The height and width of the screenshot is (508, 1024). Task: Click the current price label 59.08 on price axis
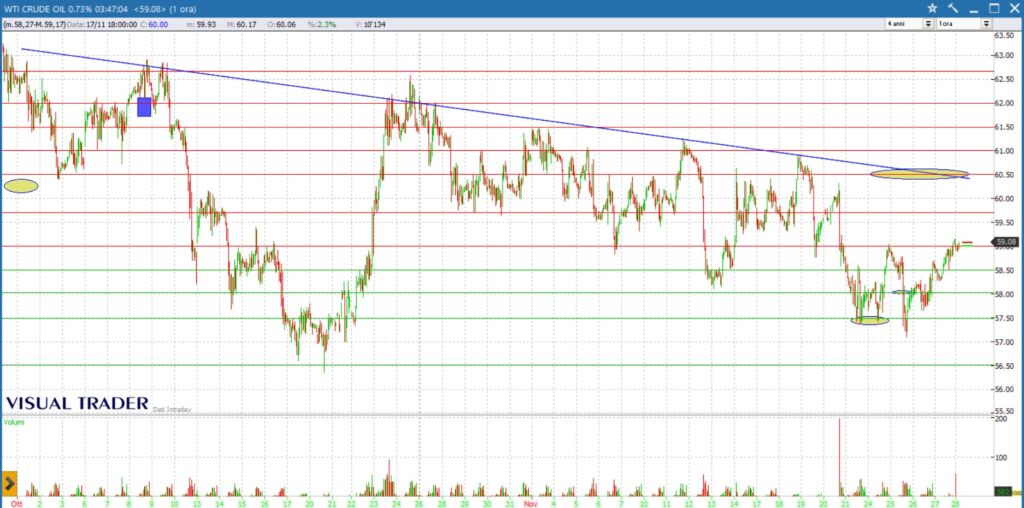pyautogui.click(x=1005, y=242)
